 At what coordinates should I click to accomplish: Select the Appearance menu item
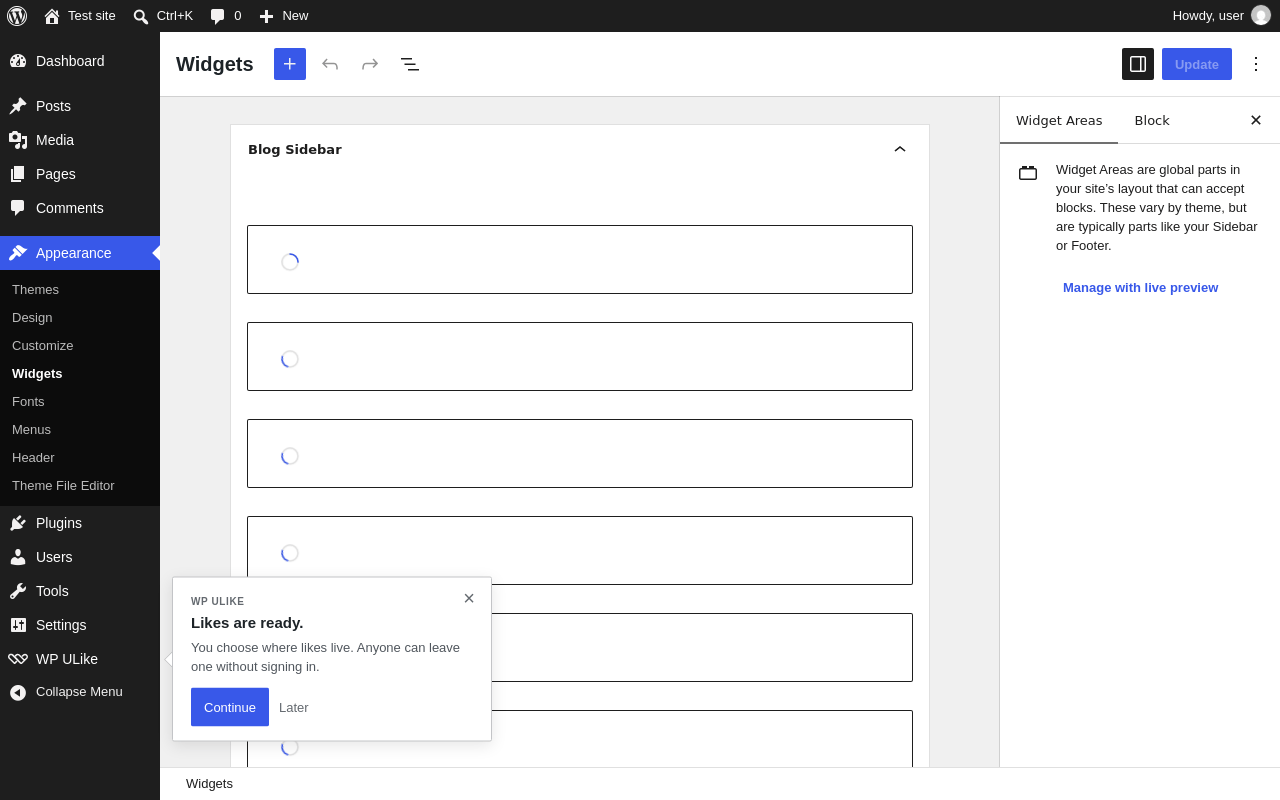(80, 253)
